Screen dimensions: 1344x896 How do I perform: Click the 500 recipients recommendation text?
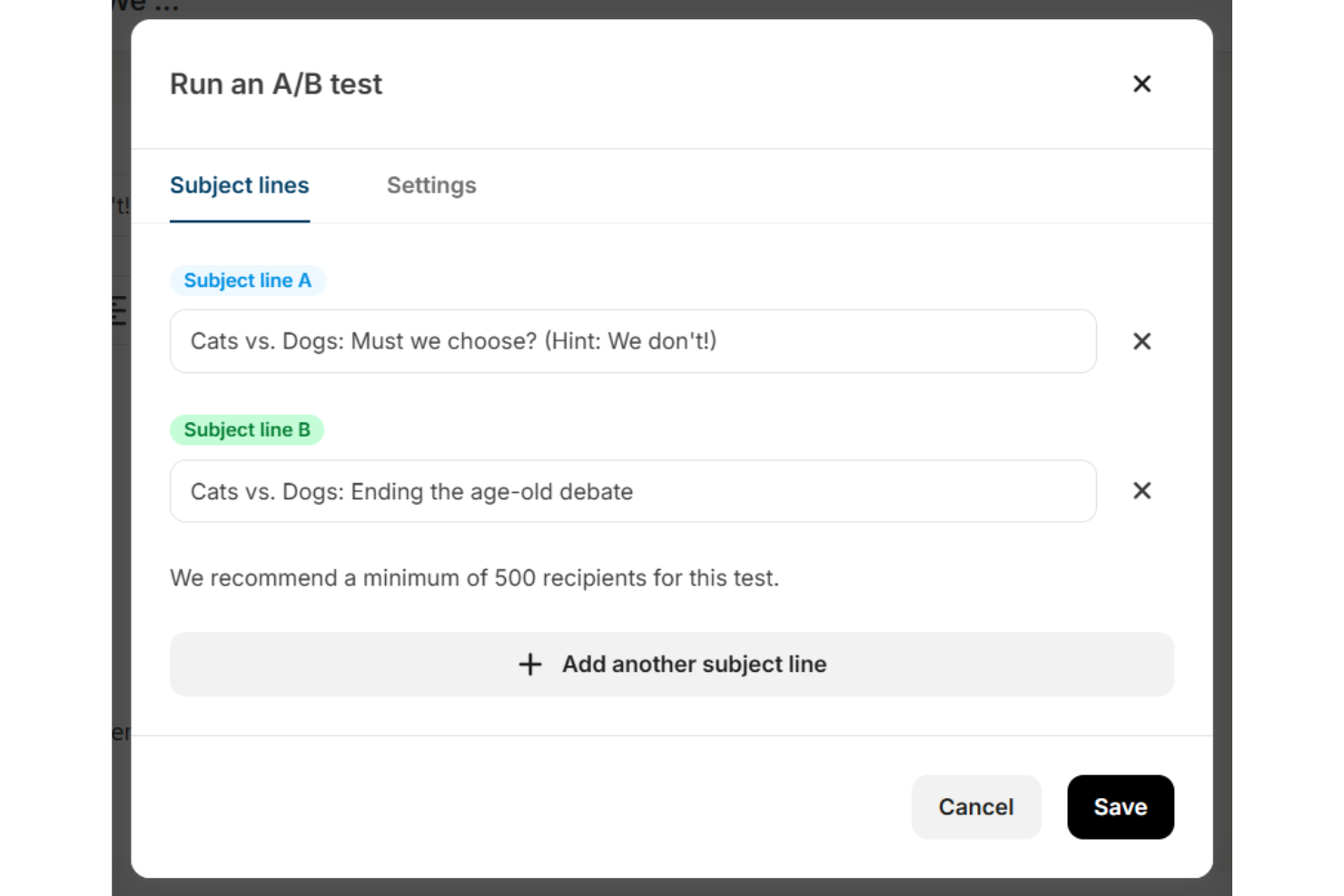tap(474, 578)
